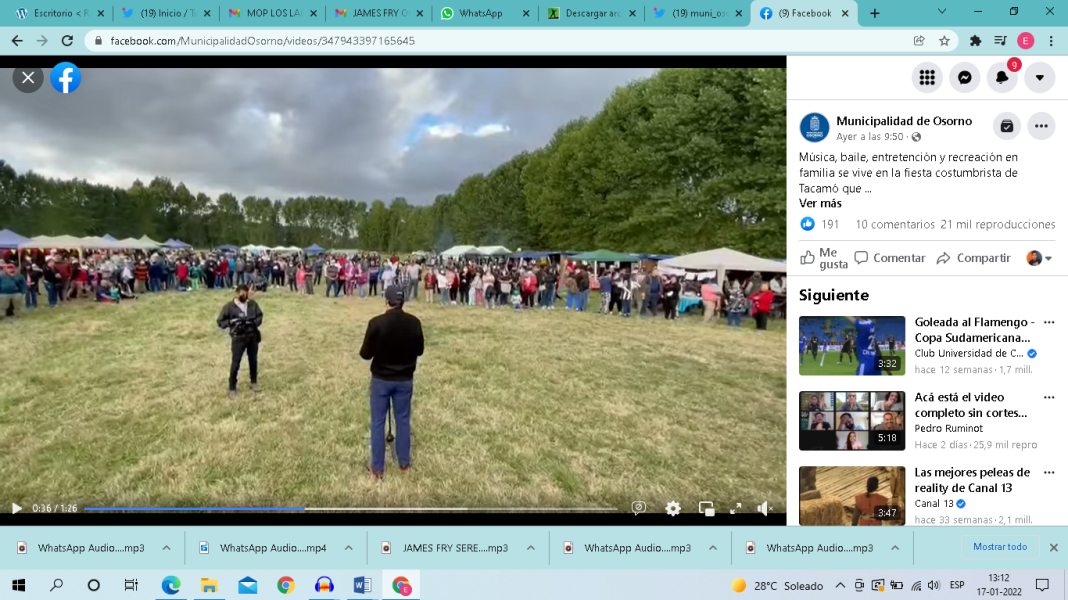Toggle picture-in-picture mini player
Image resolution: width=1068 pixels, height=600 pixels.
(x=706, y=508)
